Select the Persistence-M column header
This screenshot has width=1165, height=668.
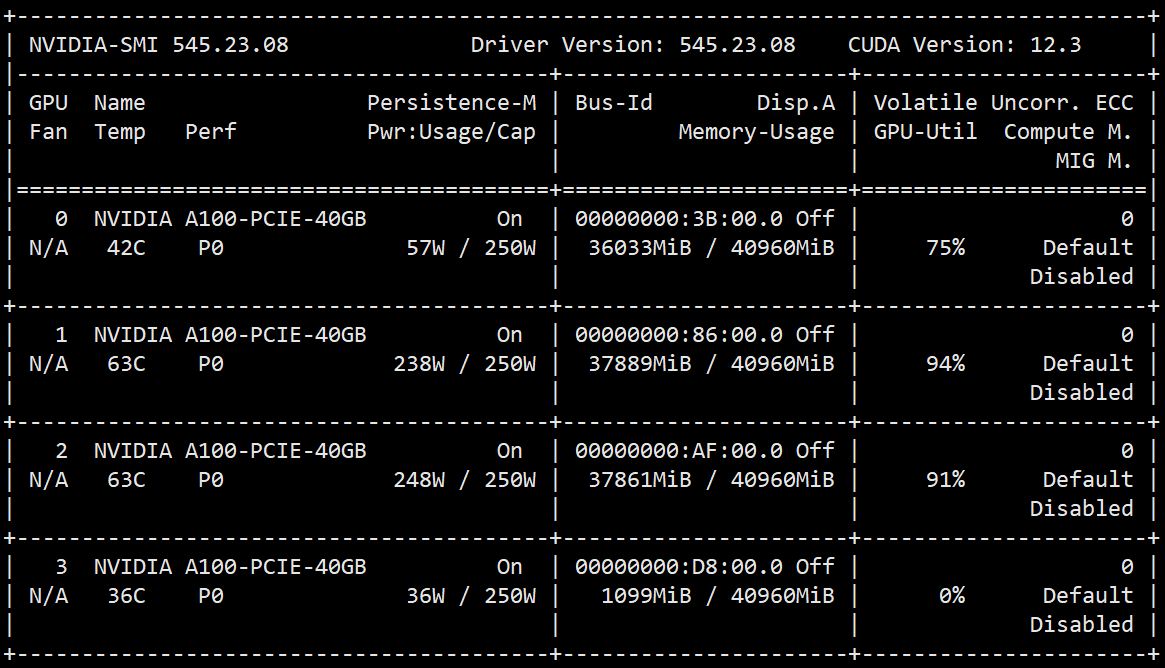(451, 103)
